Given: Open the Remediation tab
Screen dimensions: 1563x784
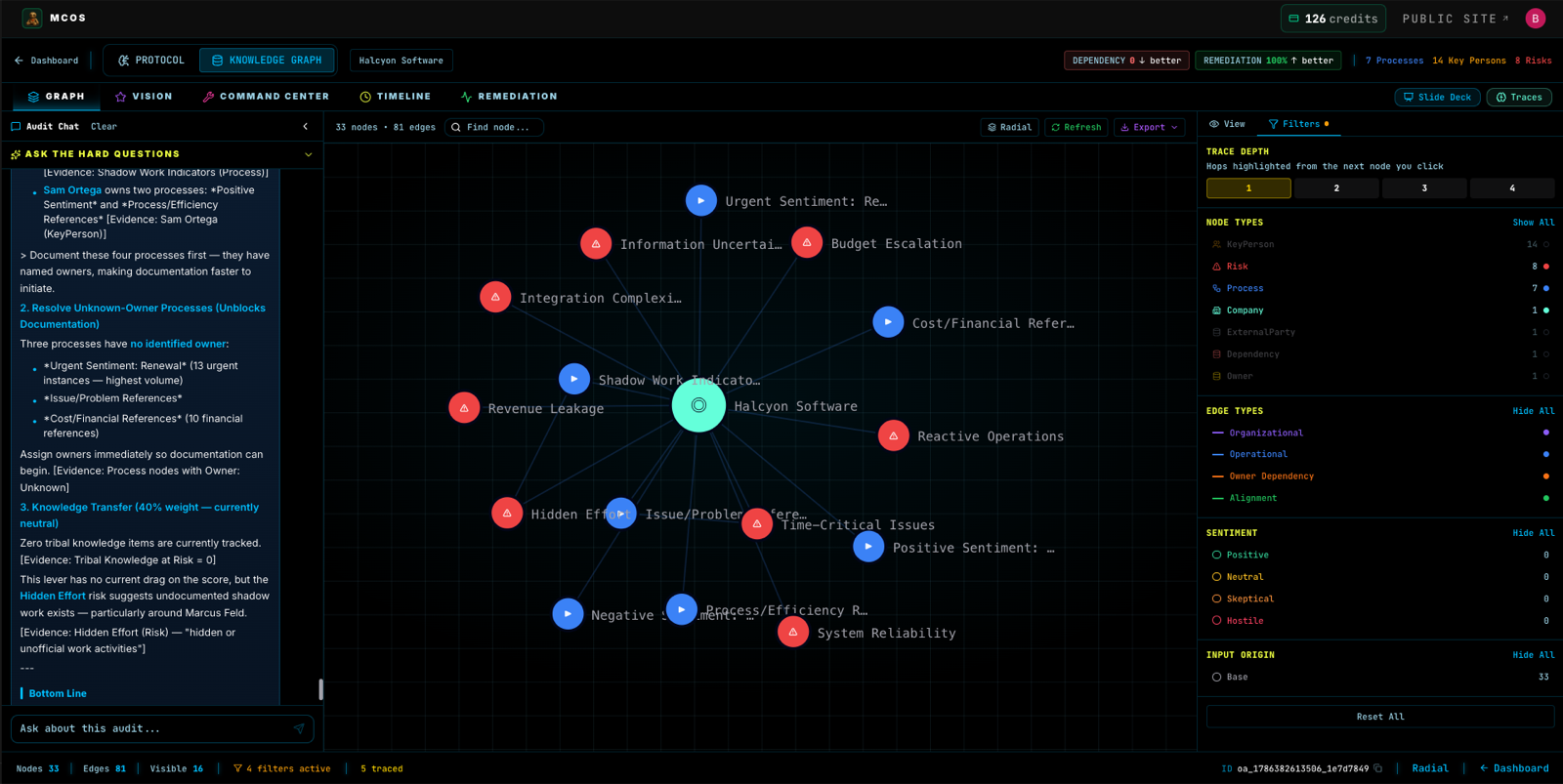Looking at the screenshot, I should (x=509, y=97).
